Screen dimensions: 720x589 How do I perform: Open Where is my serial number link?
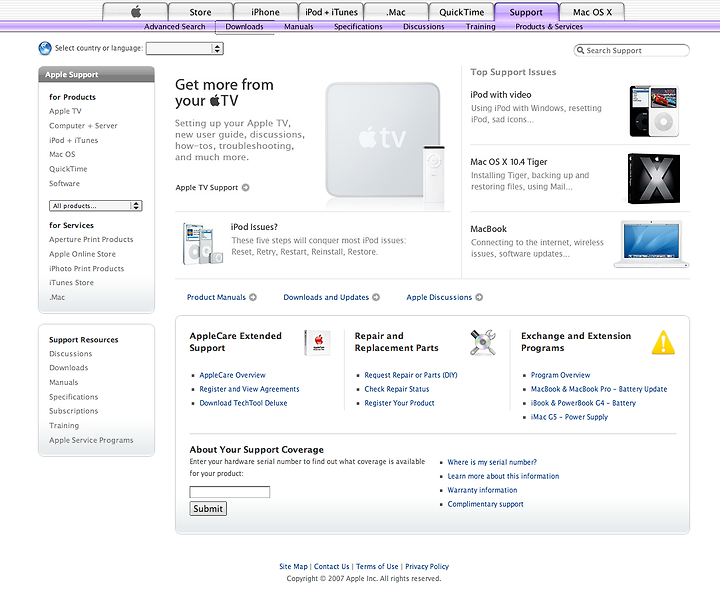click(x=492, y=462)
